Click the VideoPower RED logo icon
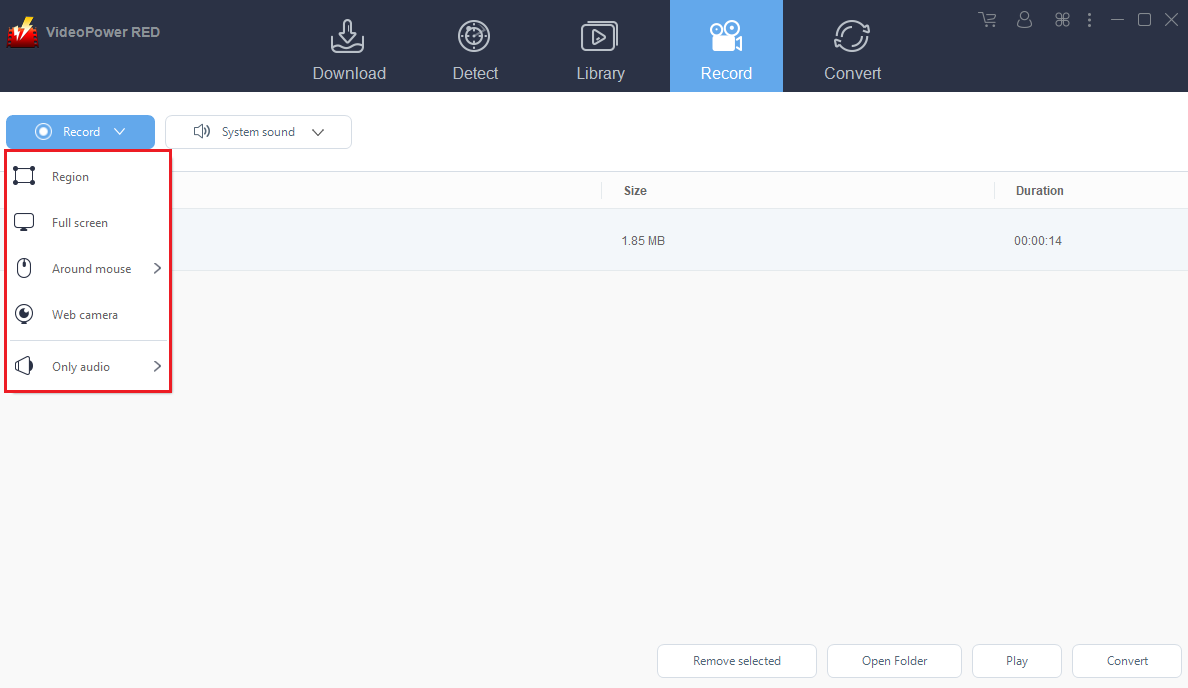1188x688 pixels. click(x=23, y=33)
